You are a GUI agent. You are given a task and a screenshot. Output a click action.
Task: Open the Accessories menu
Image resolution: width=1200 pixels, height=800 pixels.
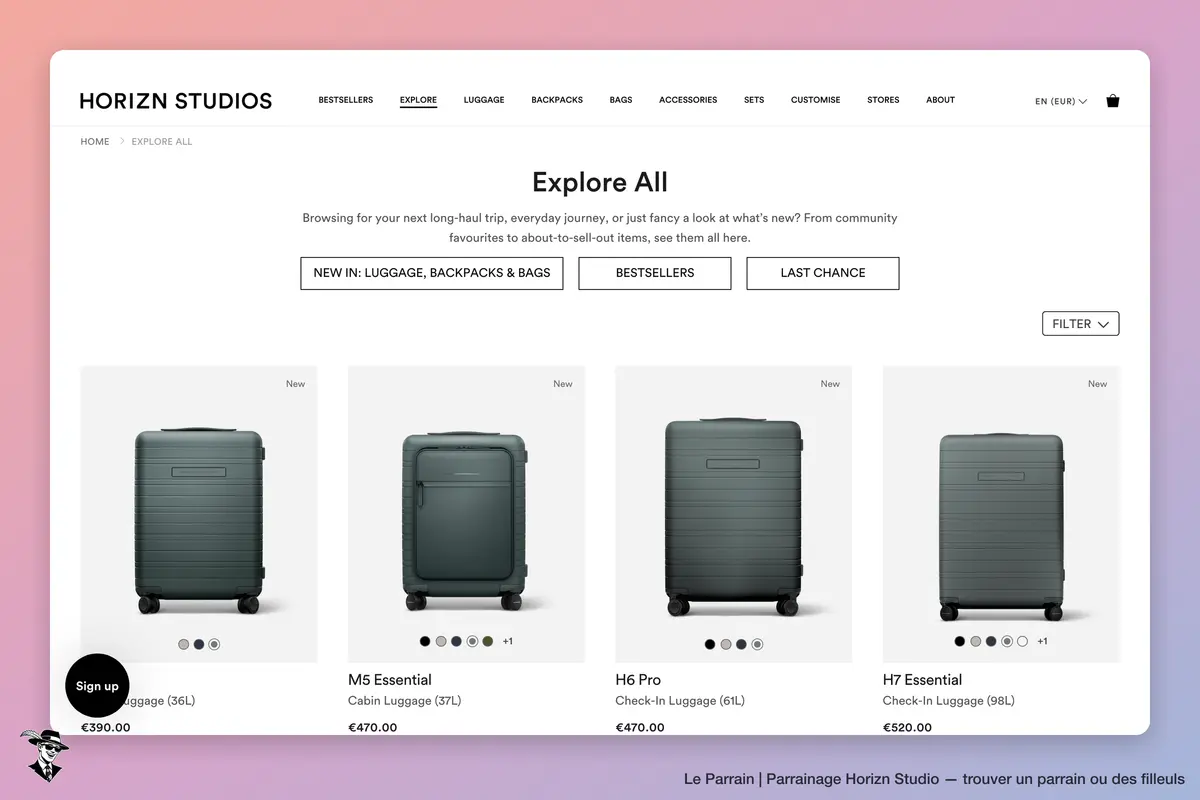[688, 100]
